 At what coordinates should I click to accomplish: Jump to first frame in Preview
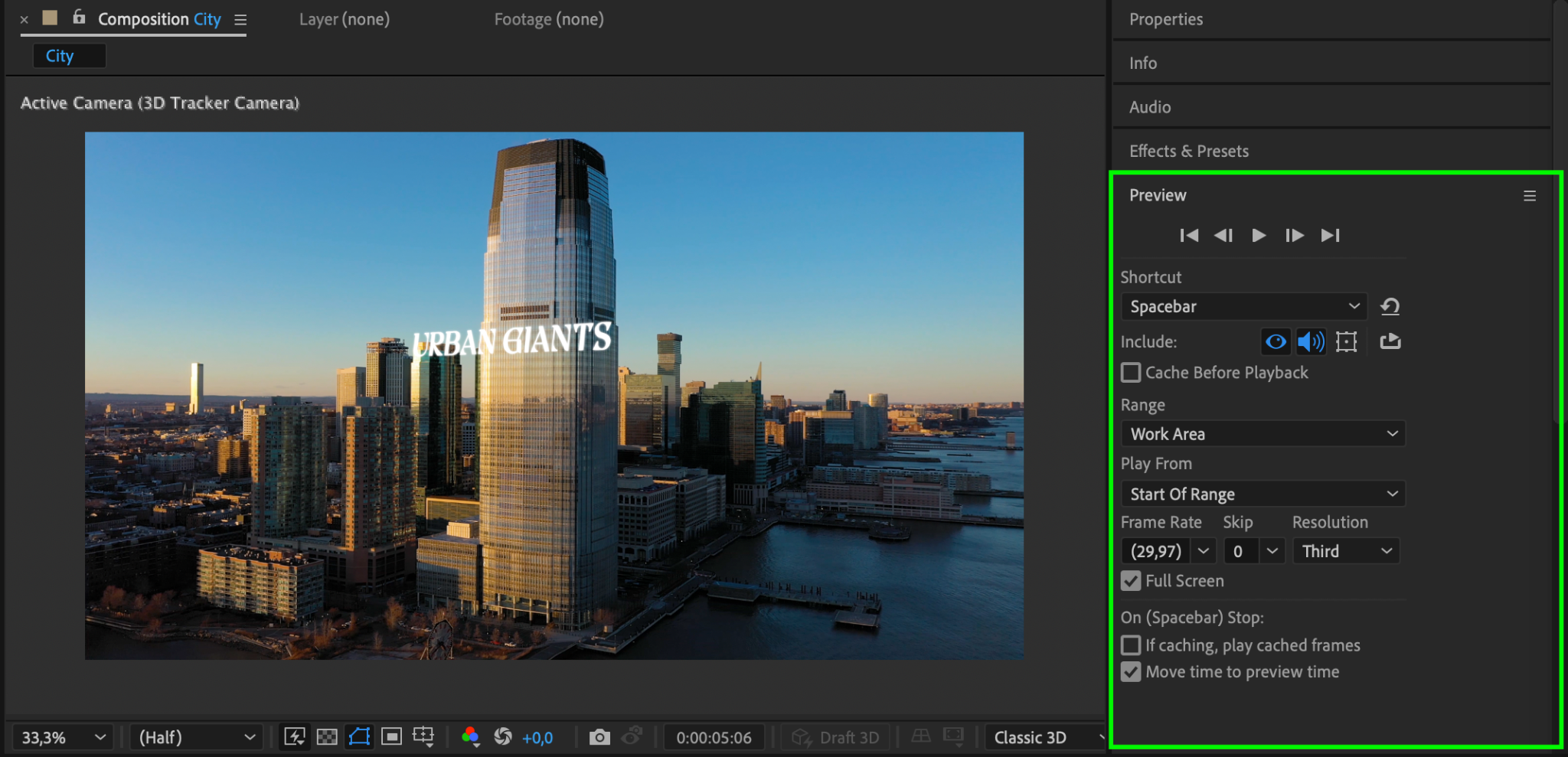[1189, 235]
